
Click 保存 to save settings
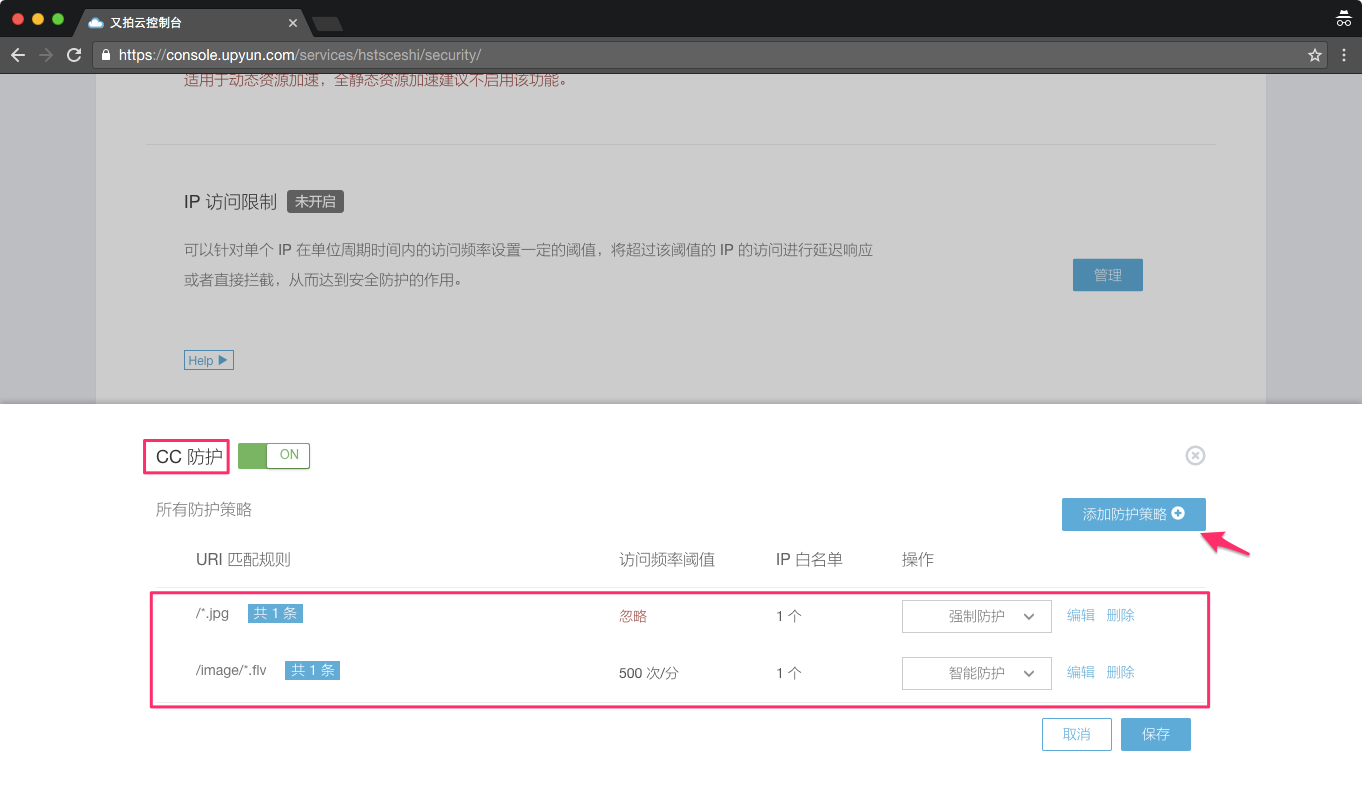point(1155,734)
